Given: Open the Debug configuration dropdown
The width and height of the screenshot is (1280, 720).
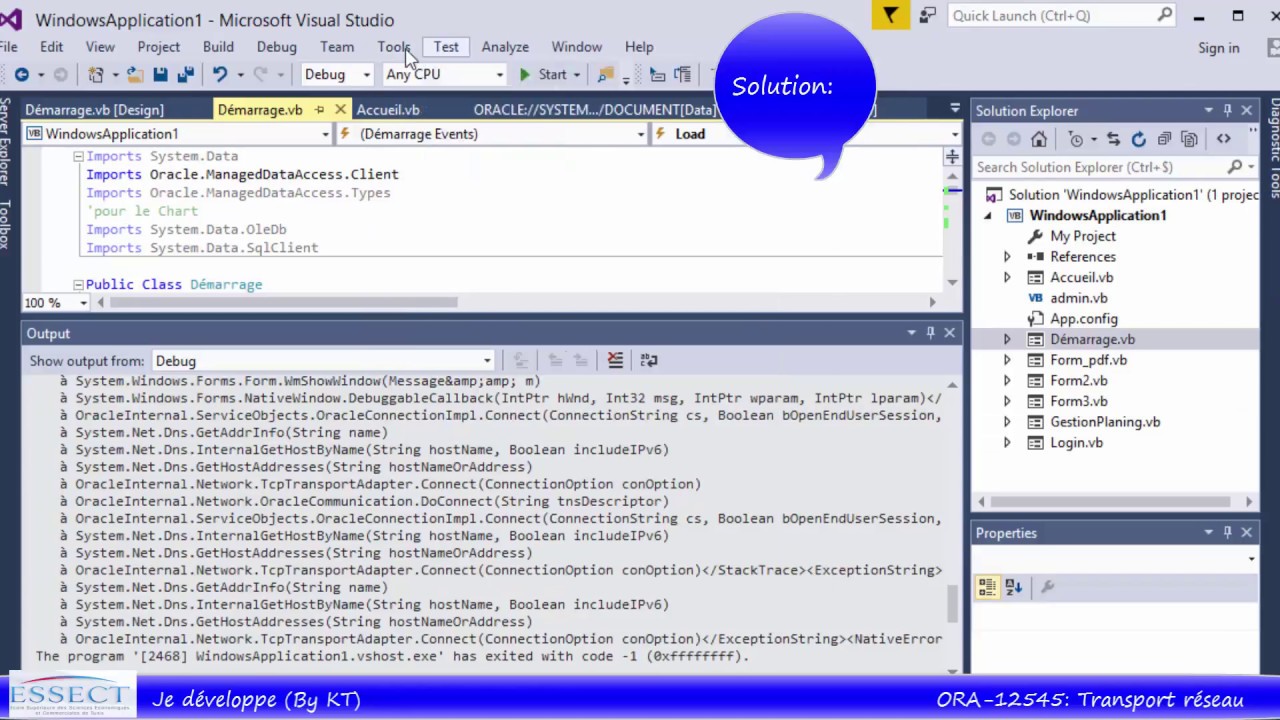Looking at the screenshot, I should [366, 74].
